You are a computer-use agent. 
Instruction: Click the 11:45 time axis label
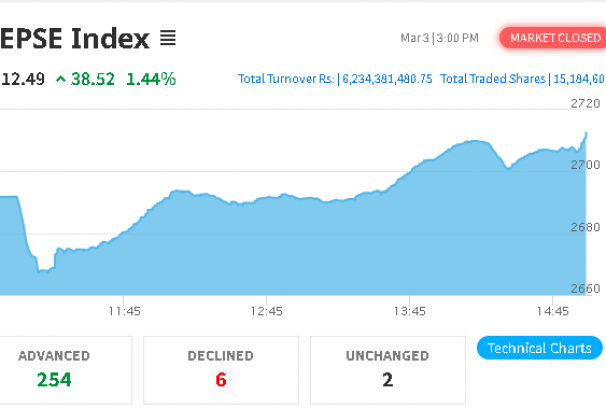pos(124,311)
